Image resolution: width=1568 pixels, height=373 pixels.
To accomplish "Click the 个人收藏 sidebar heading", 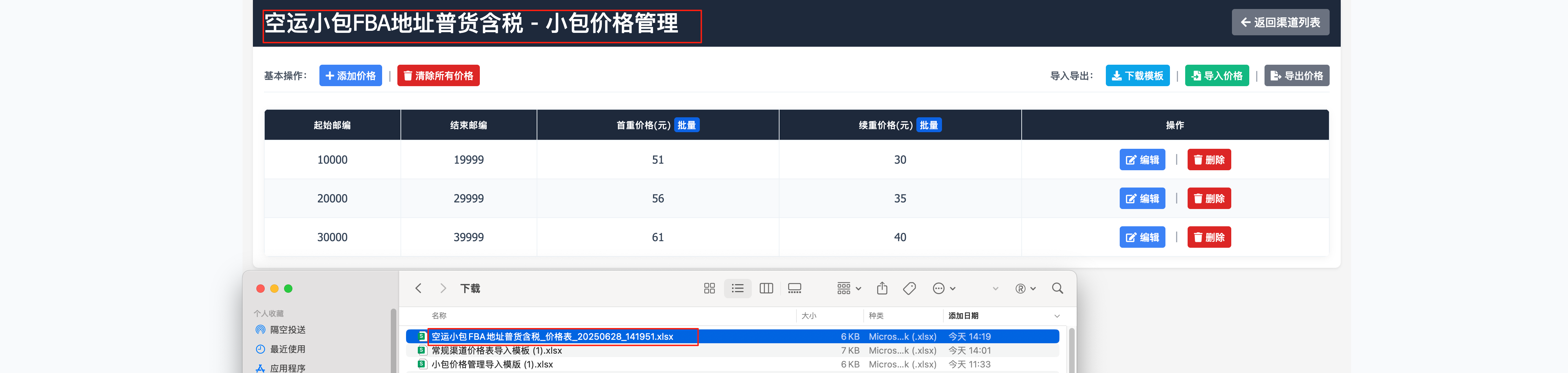I will point(268,313).
